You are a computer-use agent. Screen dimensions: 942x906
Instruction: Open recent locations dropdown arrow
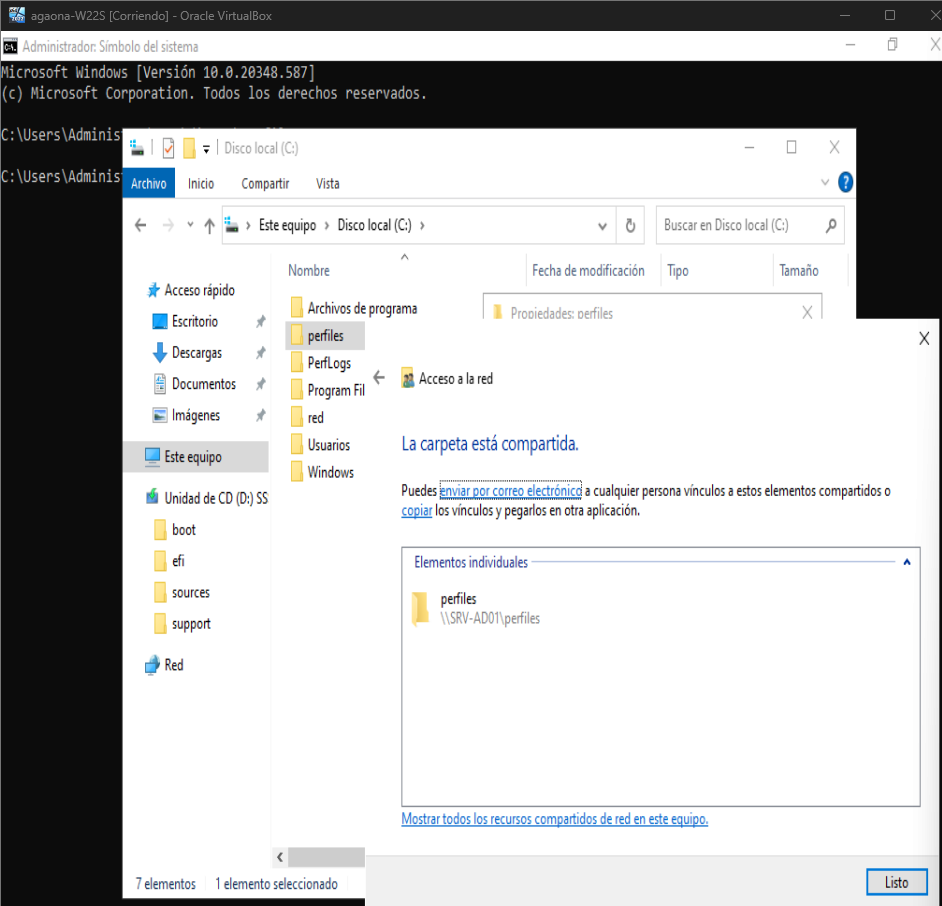pos(190,226)
